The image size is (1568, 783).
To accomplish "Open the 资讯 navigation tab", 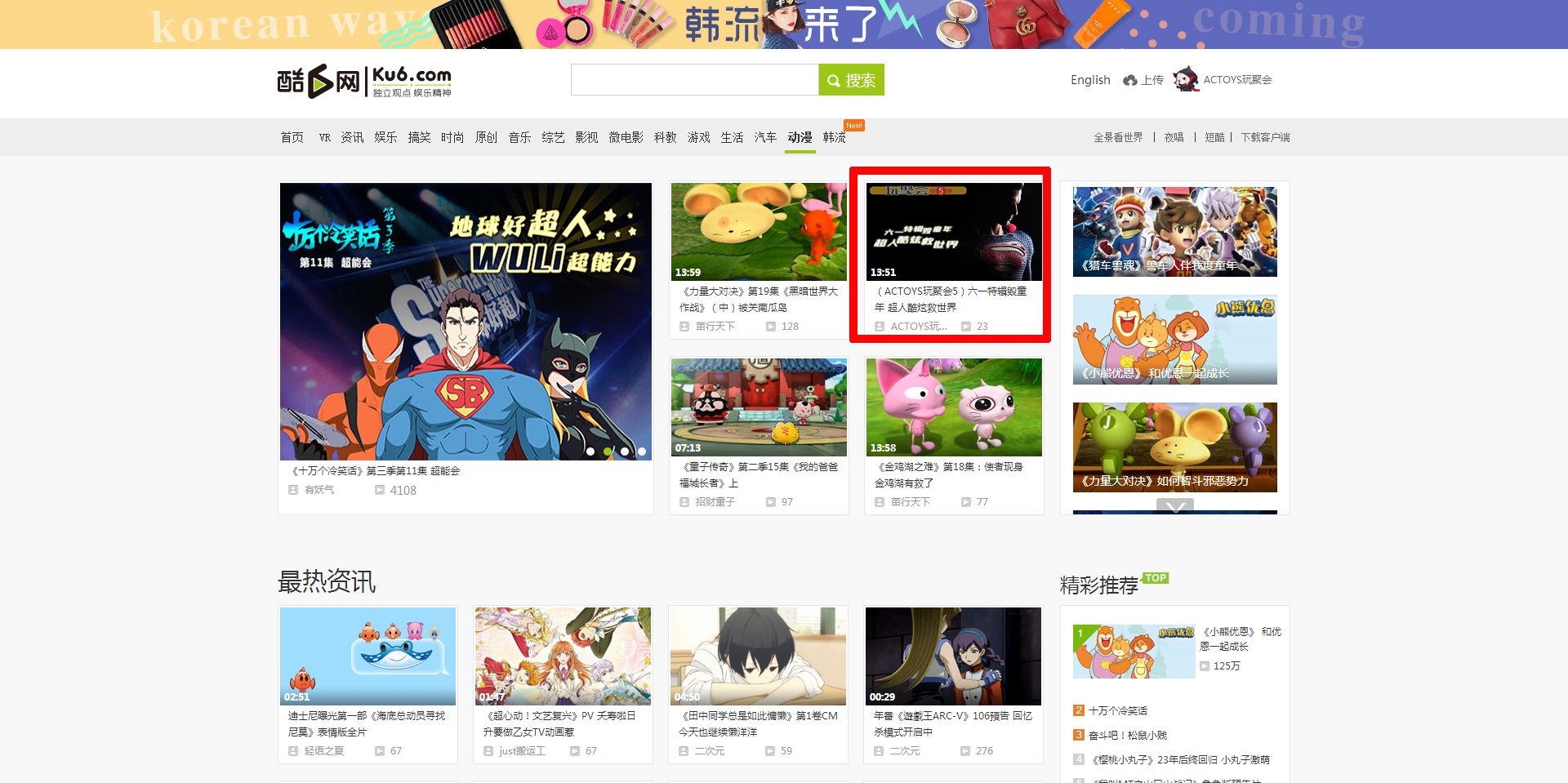I will [352, 137].
